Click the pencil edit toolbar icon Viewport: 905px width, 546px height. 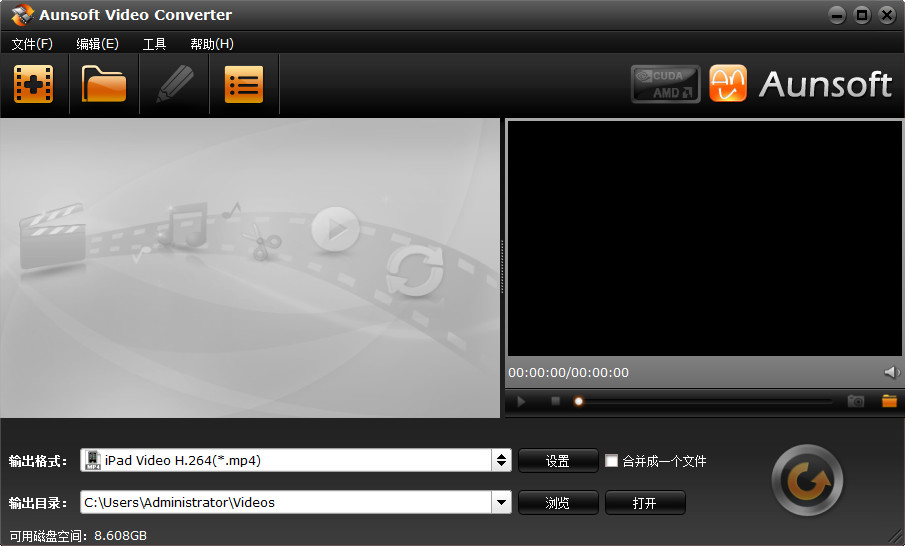click(174, 84)
